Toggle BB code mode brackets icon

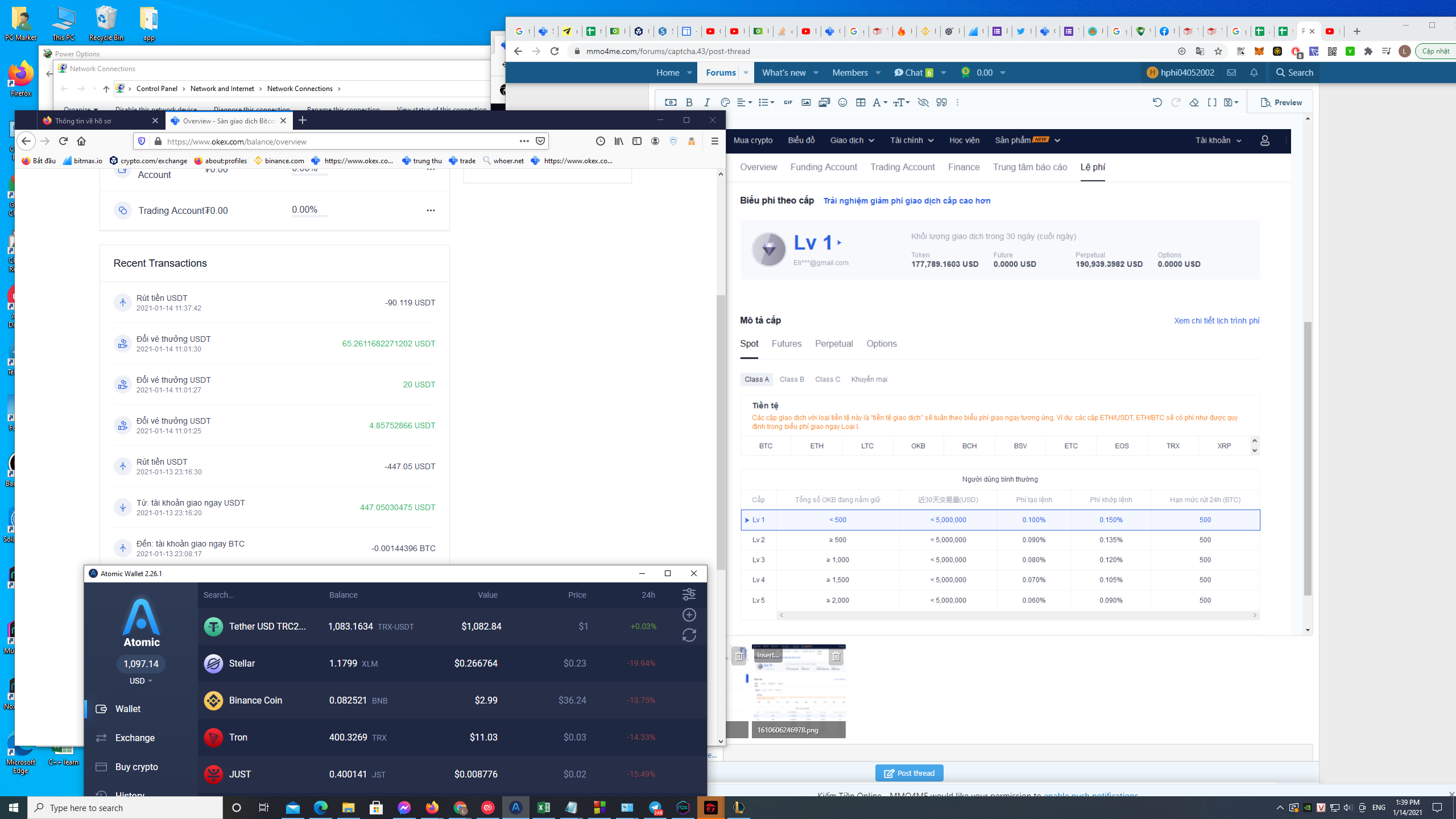pyautogui.click(x=1212, y=102)
